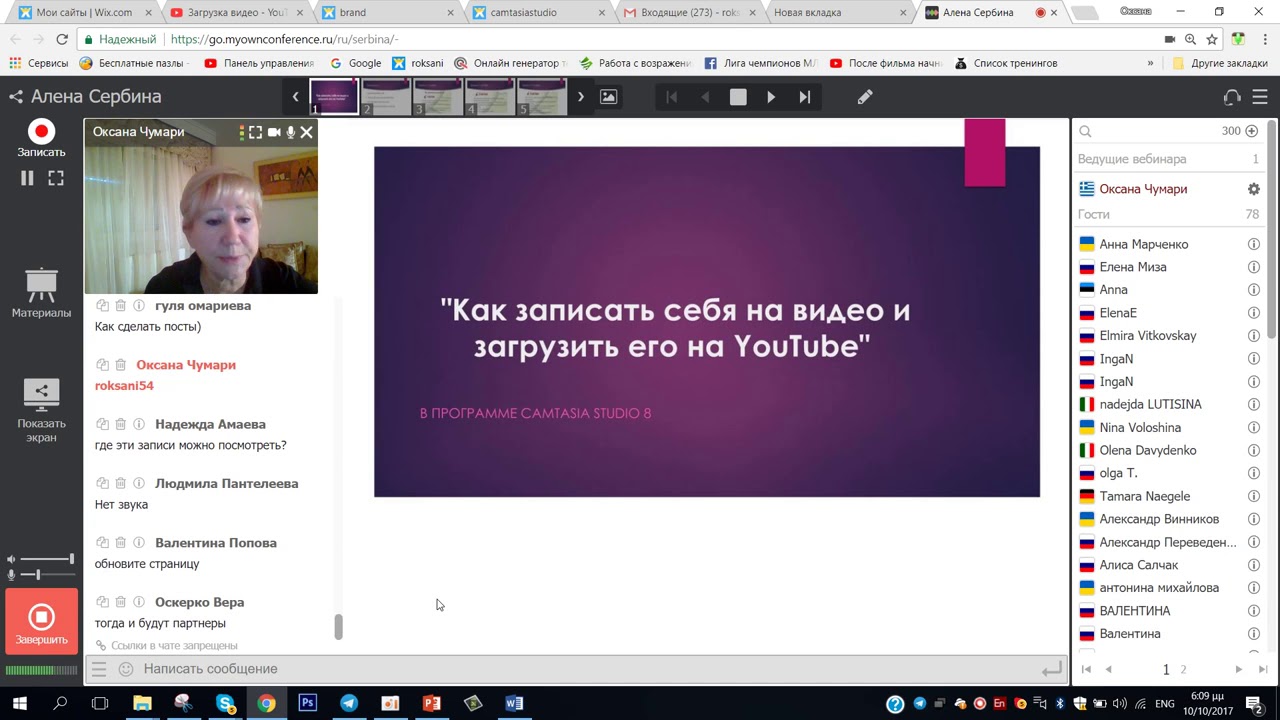
Task: Pause the recording with pause icon
Action: pyautogui.click(x=27, y=178)
